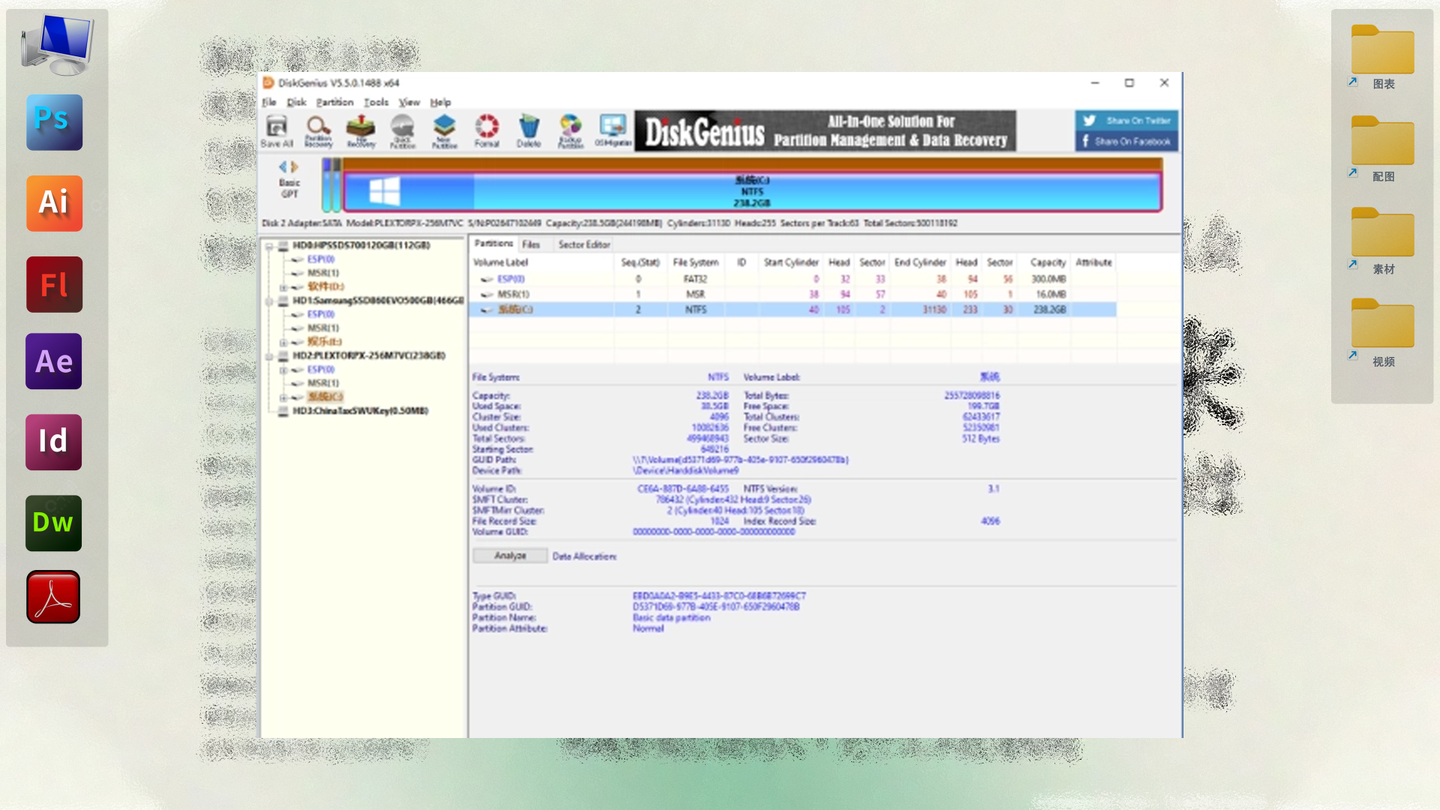Open the Disk menu
The width and height of the screenshot is (1440, 810).
click(297, 102)
